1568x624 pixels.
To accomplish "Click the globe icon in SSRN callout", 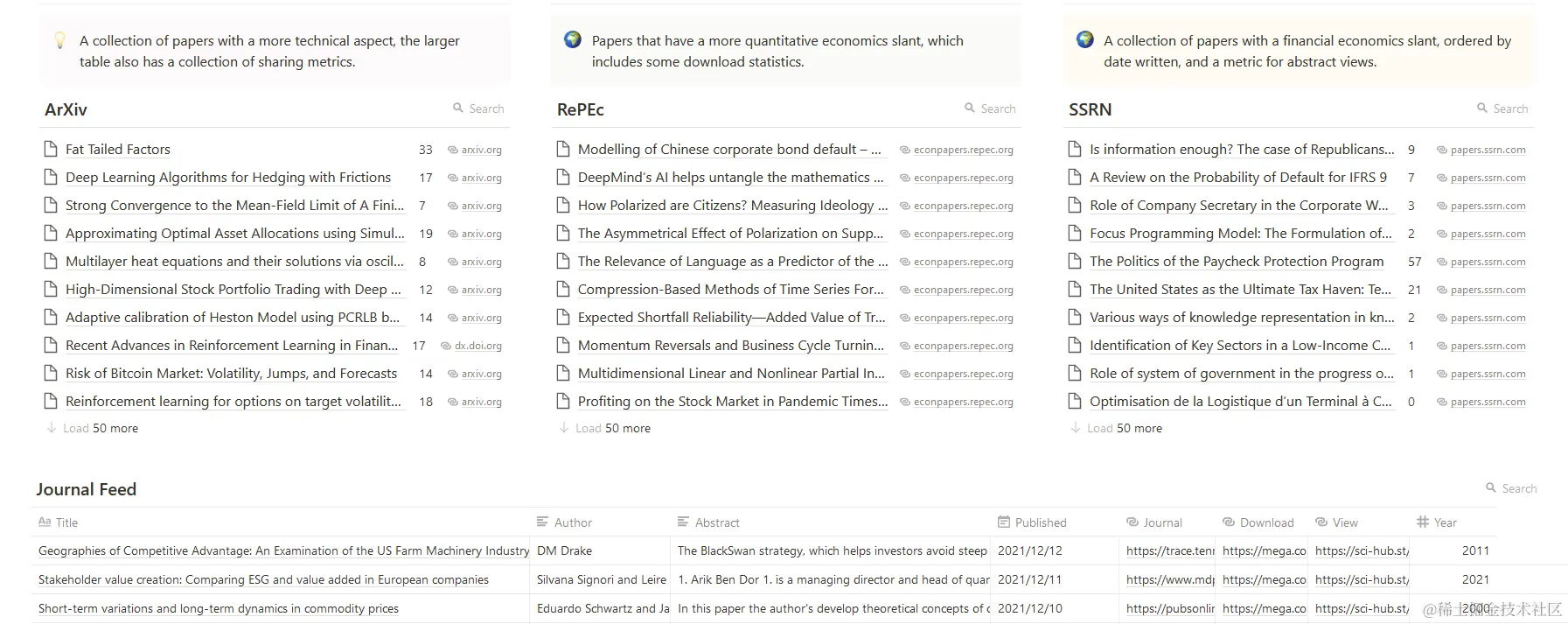I will pos(1085,39).
